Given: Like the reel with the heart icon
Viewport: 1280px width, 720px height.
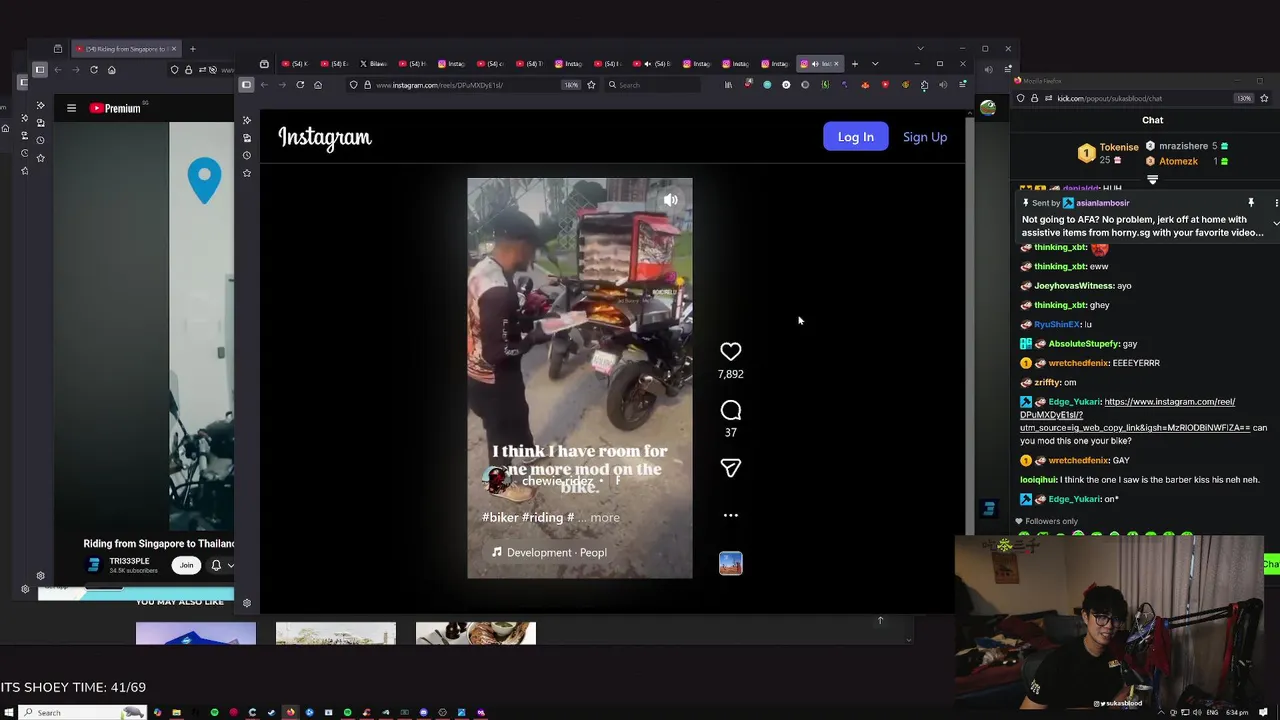Looking at the screenshot, I should [x=731, y=351].
